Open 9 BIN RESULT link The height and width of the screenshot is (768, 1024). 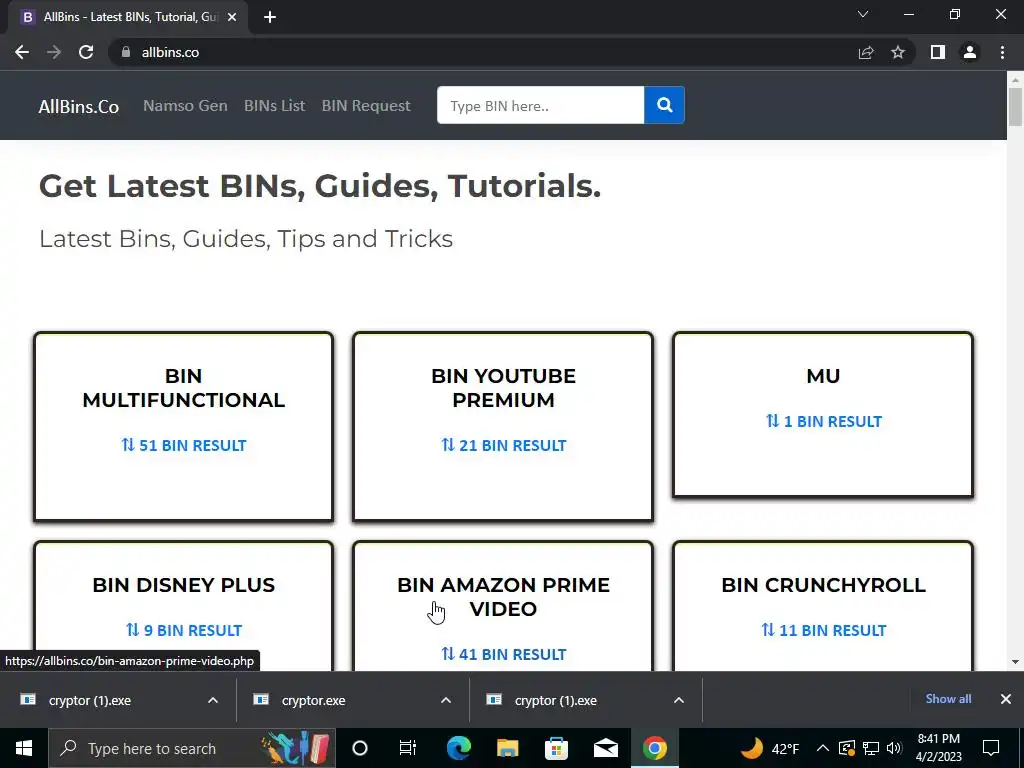[184, 630]
